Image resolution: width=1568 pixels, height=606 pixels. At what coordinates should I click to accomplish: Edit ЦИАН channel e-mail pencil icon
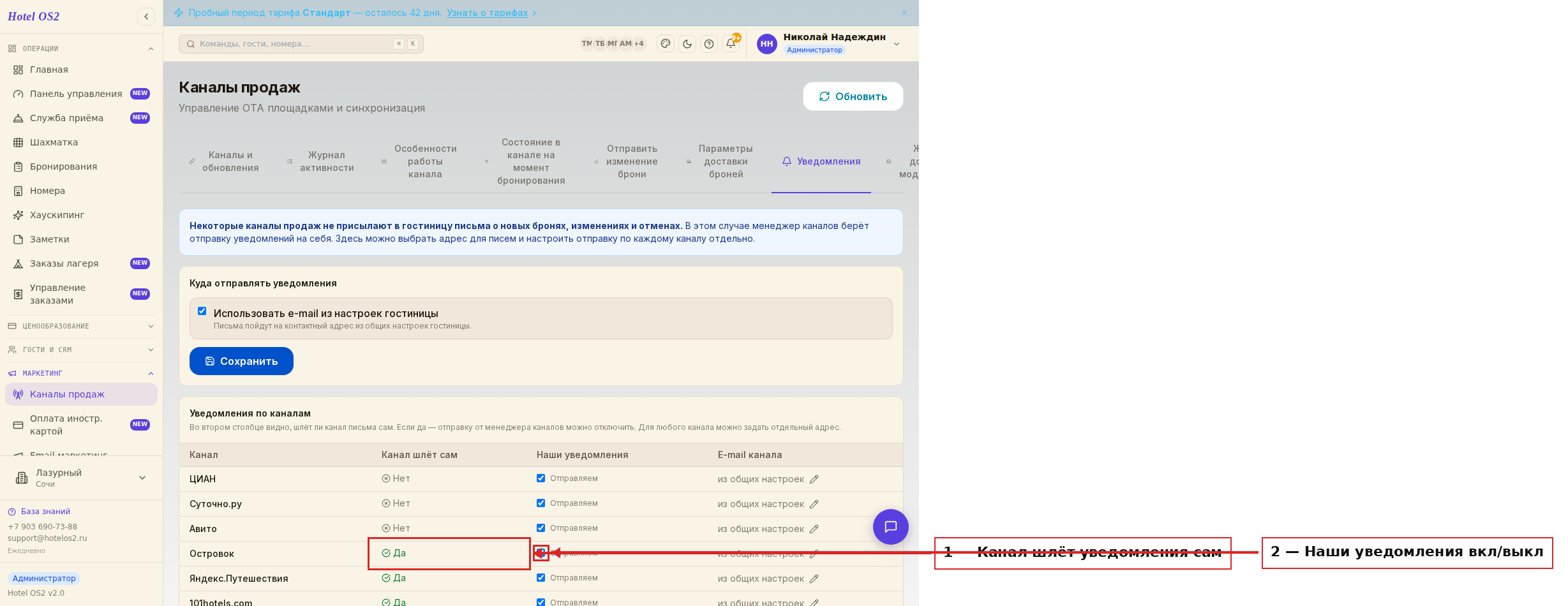(x=814, y=480)
